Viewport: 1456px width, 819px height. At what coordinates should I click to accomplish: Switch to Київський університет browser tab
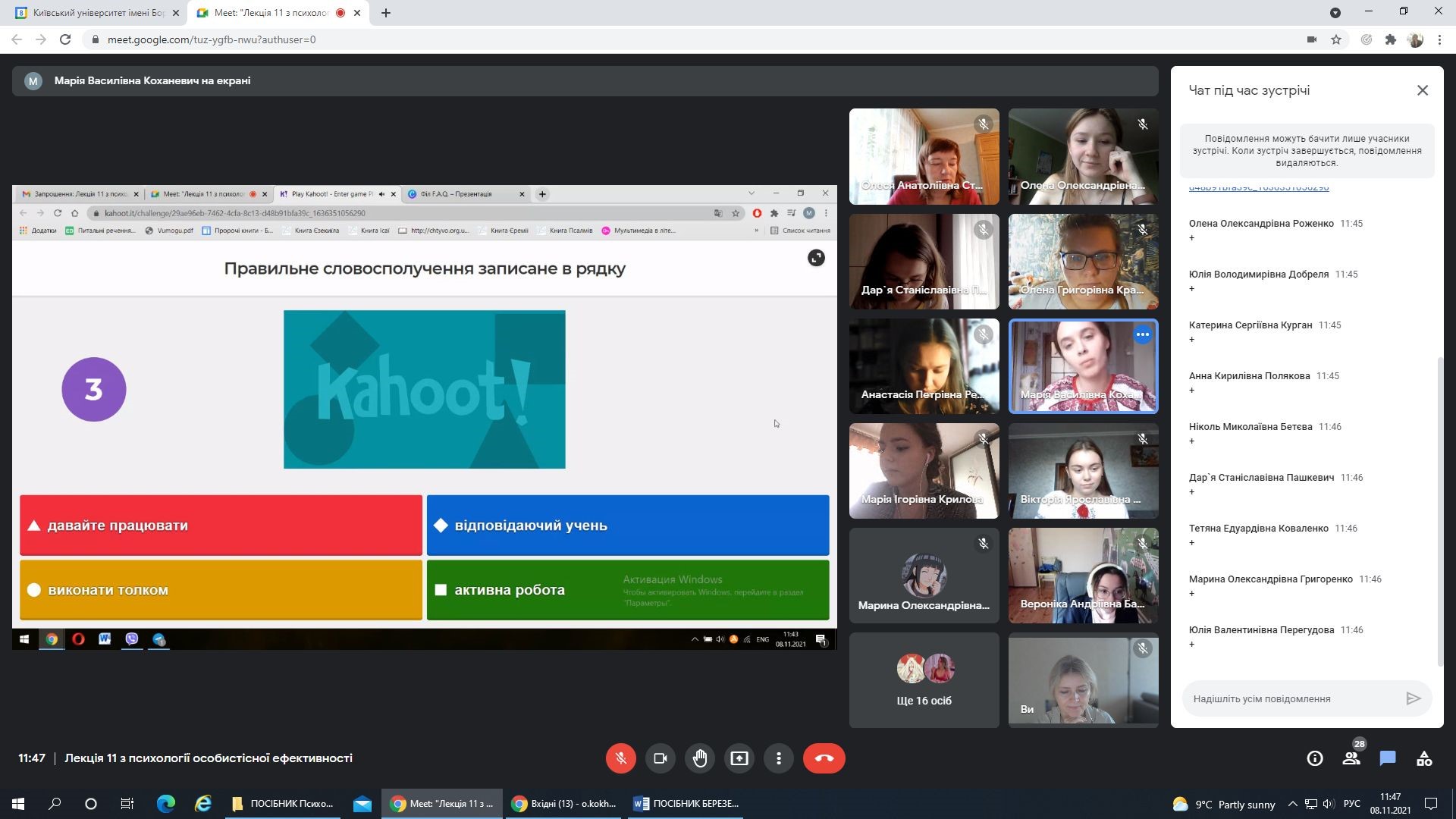[99, 13]
